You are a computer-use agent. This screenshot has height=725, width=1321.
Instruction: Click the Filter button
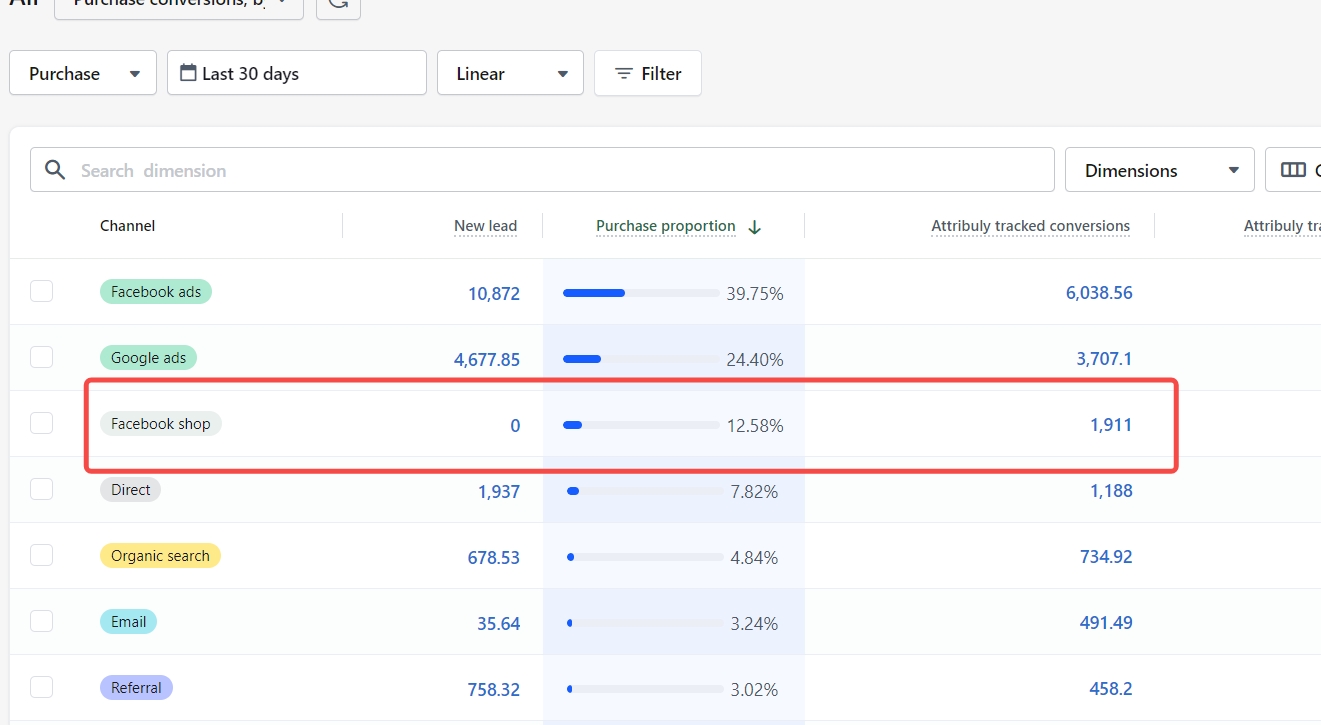[648, 73]
